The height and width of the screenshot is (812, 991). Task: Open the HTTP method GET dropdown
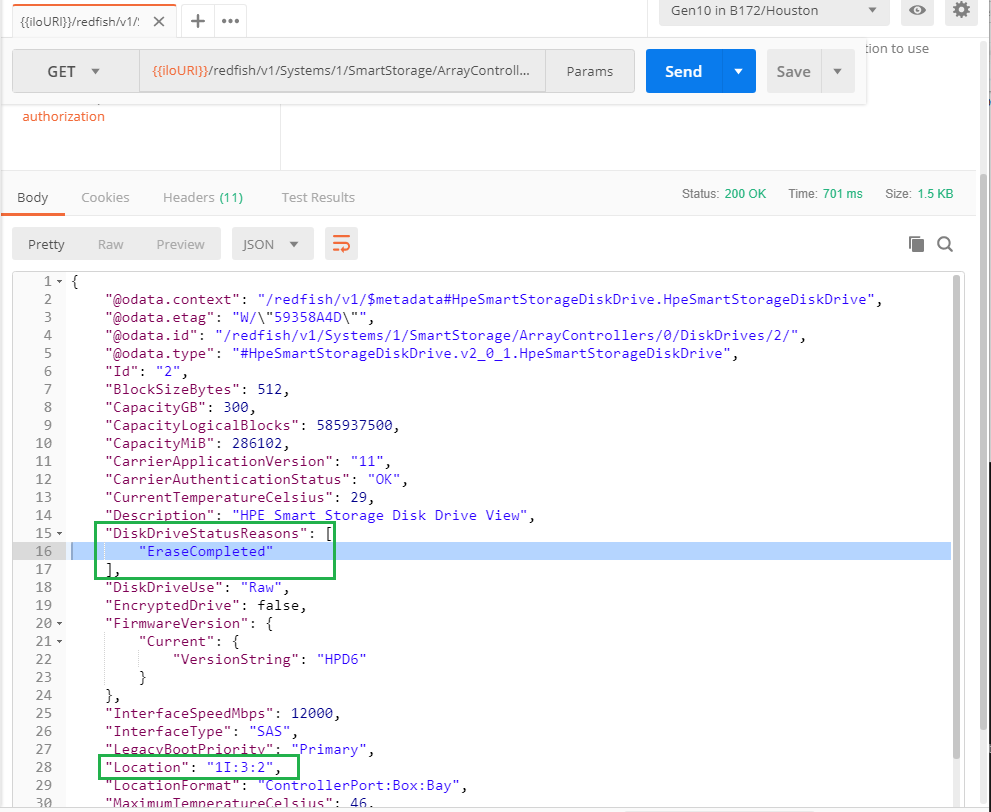(x=75, y=71)
